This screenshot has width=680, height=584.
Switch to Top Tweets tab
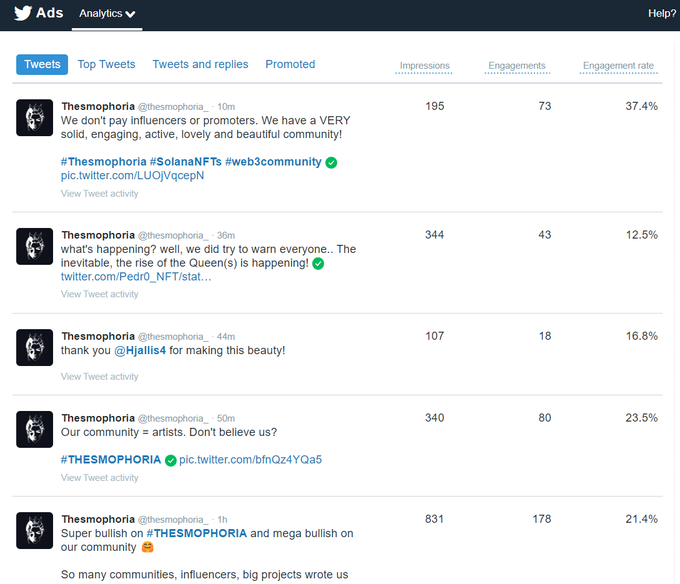click(x=106, y=64)
